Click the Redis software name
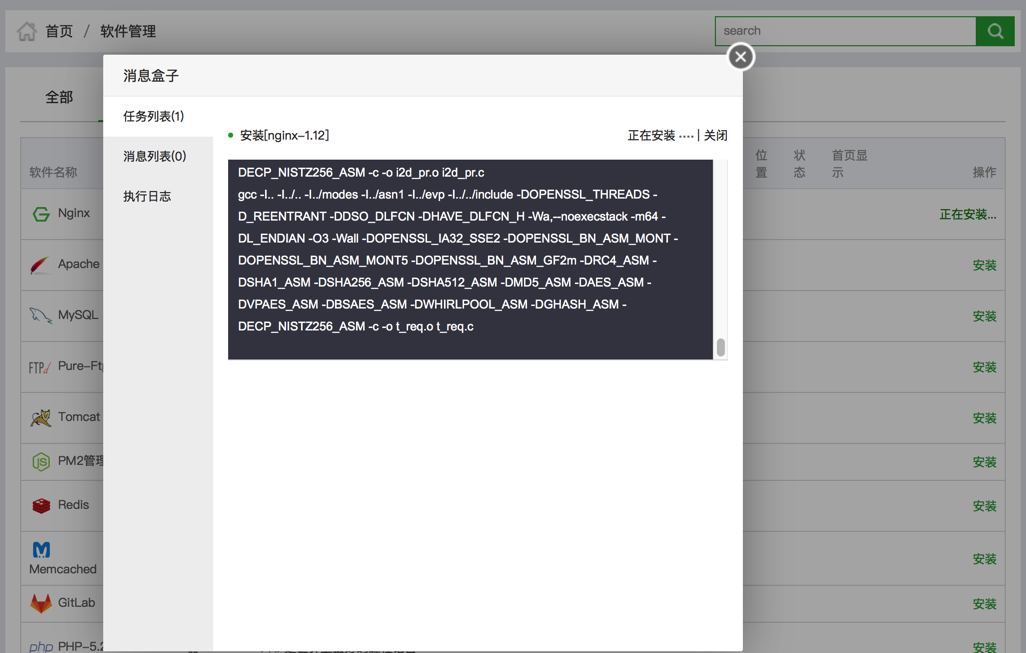Screen dimensions: 1026x653 [73, 505]
